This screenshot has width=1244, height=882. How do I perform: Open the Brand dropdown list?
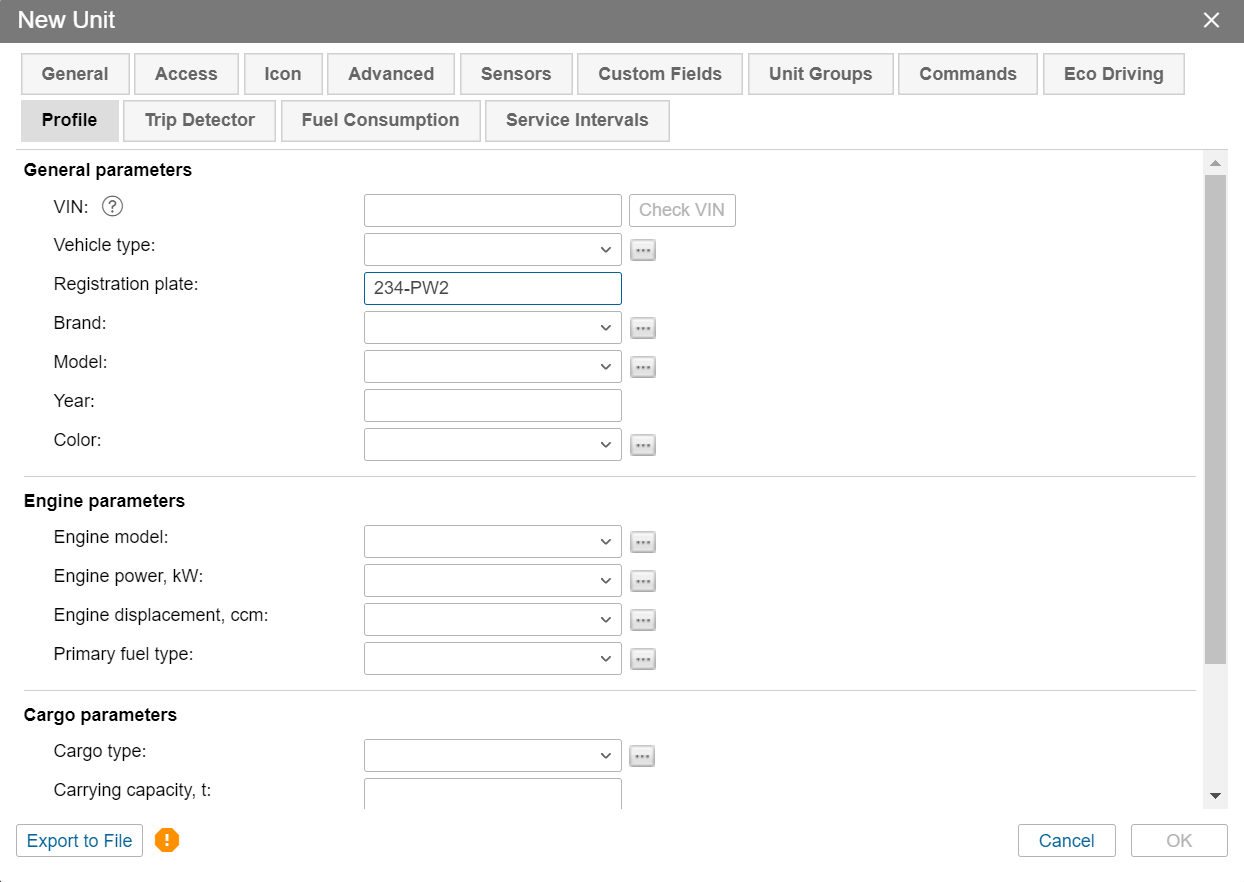click(x=493, y=327)
